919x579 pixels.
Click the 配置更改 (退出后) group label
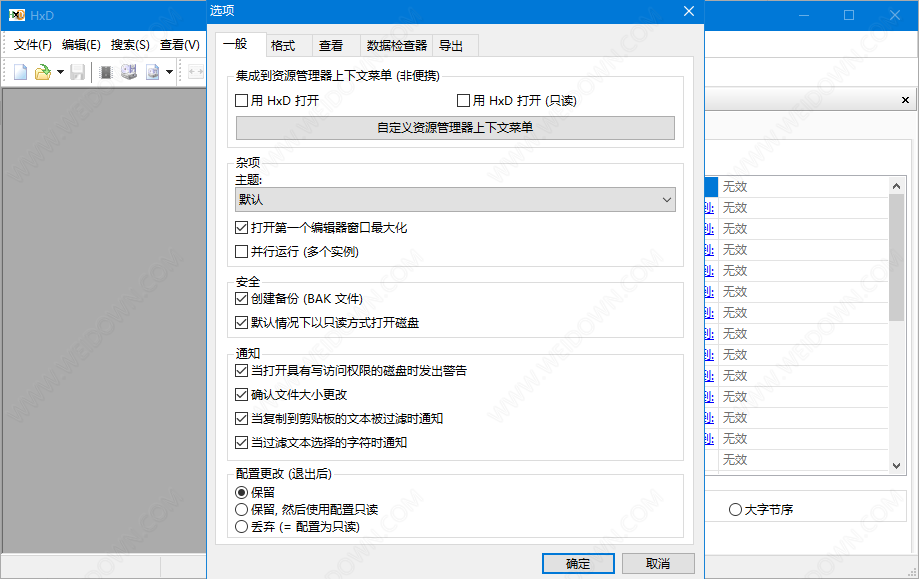284,474
